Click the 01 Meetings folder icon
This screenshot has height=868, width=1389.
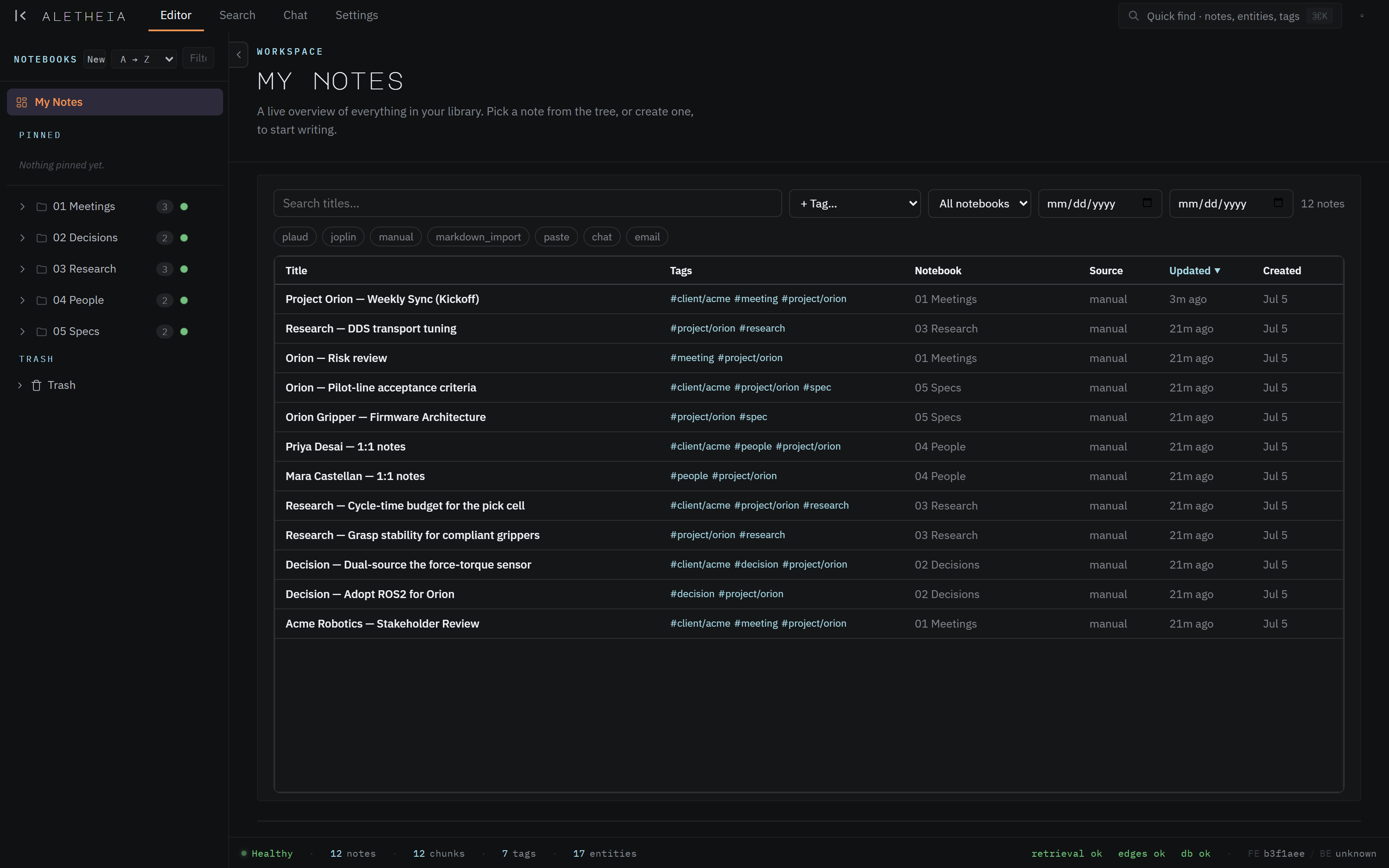tap(41, 207)
